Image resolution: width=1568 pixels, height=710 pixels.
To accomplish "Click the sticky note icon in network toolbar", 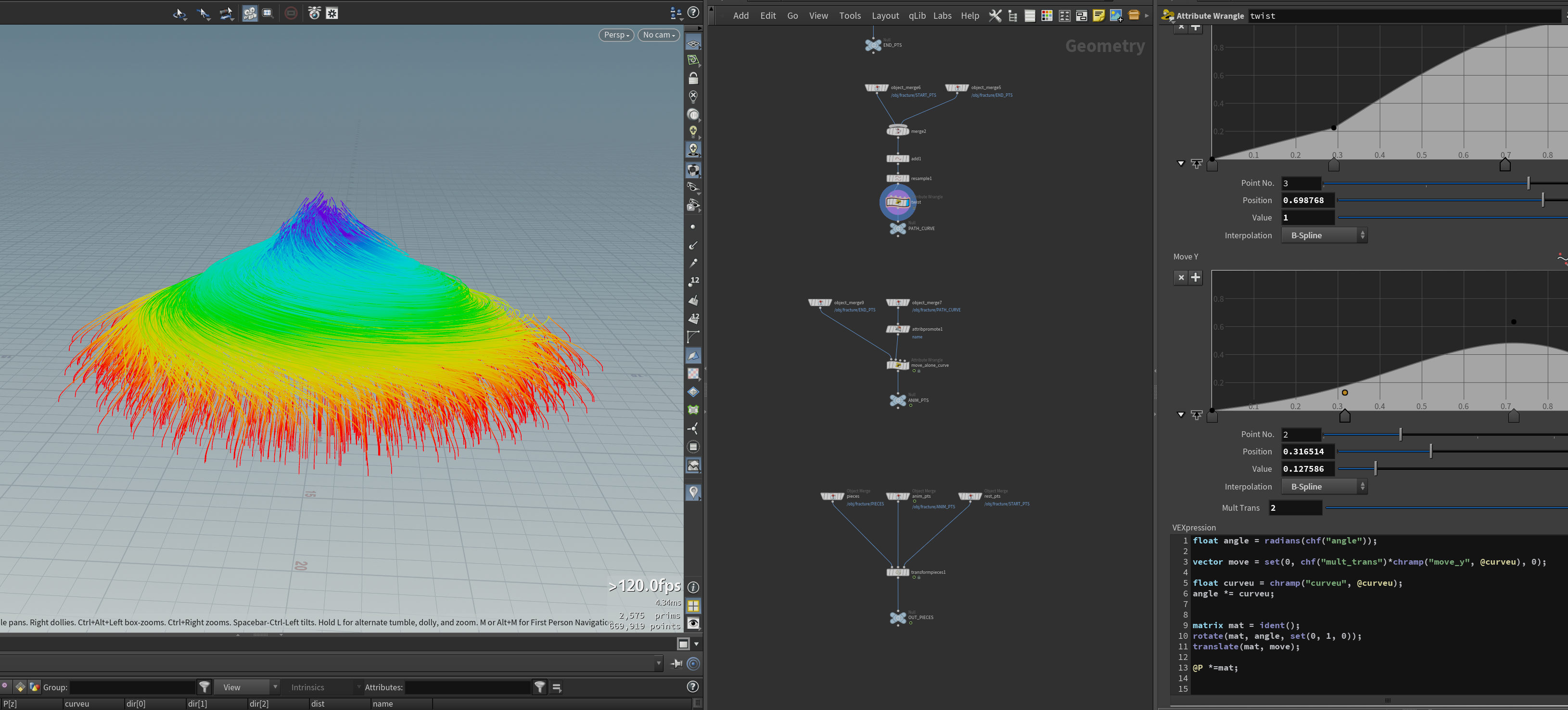I will 1099,16.
